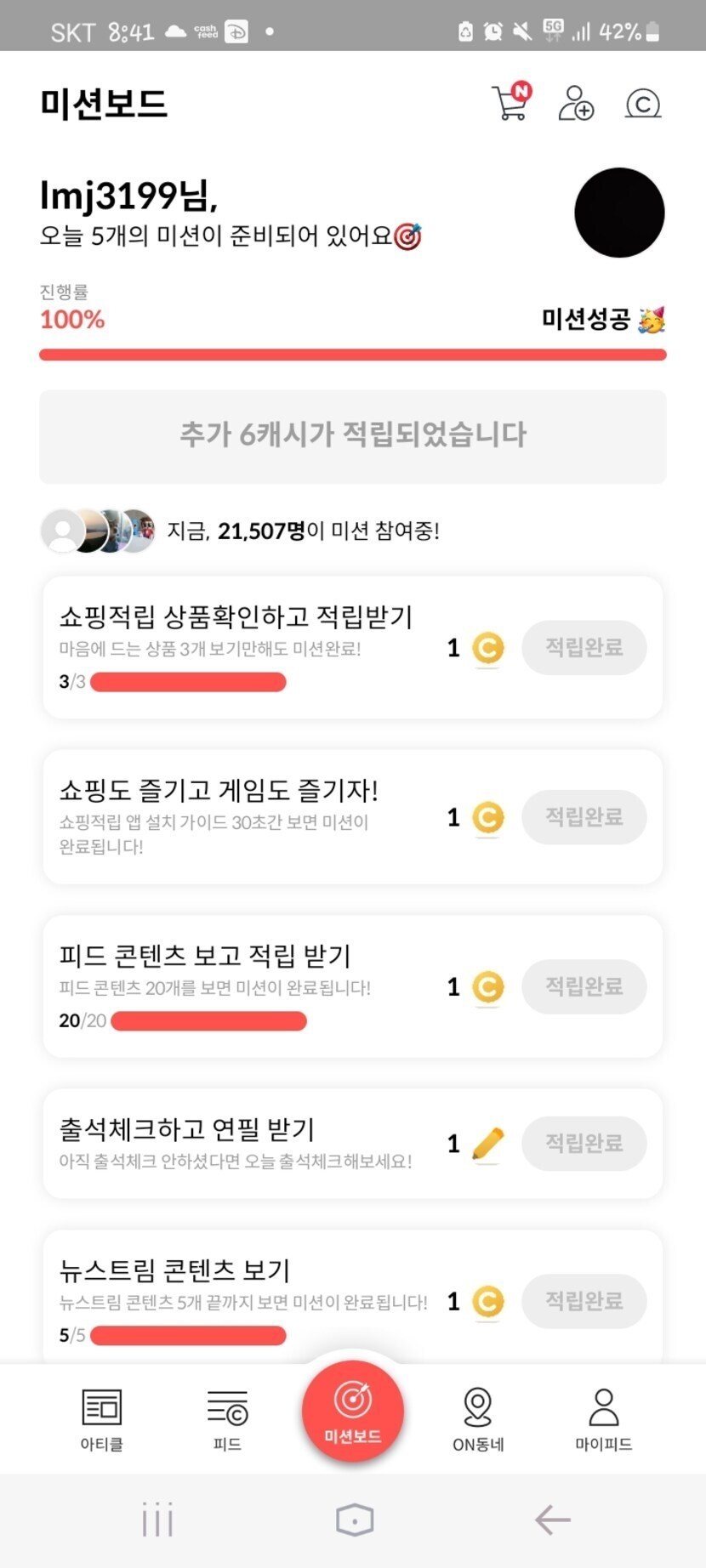This screenshot has width=706, height=1568.
Task: Tap the 추가 6캐시가 적립되었습니다 banner
Action: click(x=353, y=436)
